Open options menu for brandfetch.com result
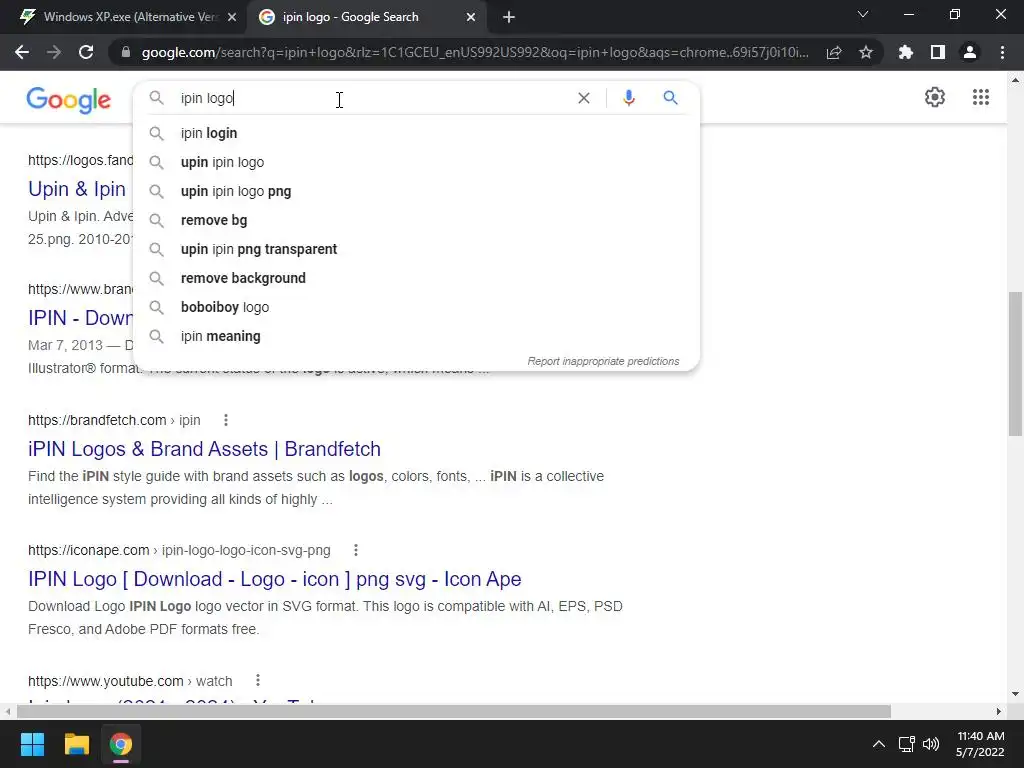This screenshot has height=768, width=1024. [x=226, y=420]
